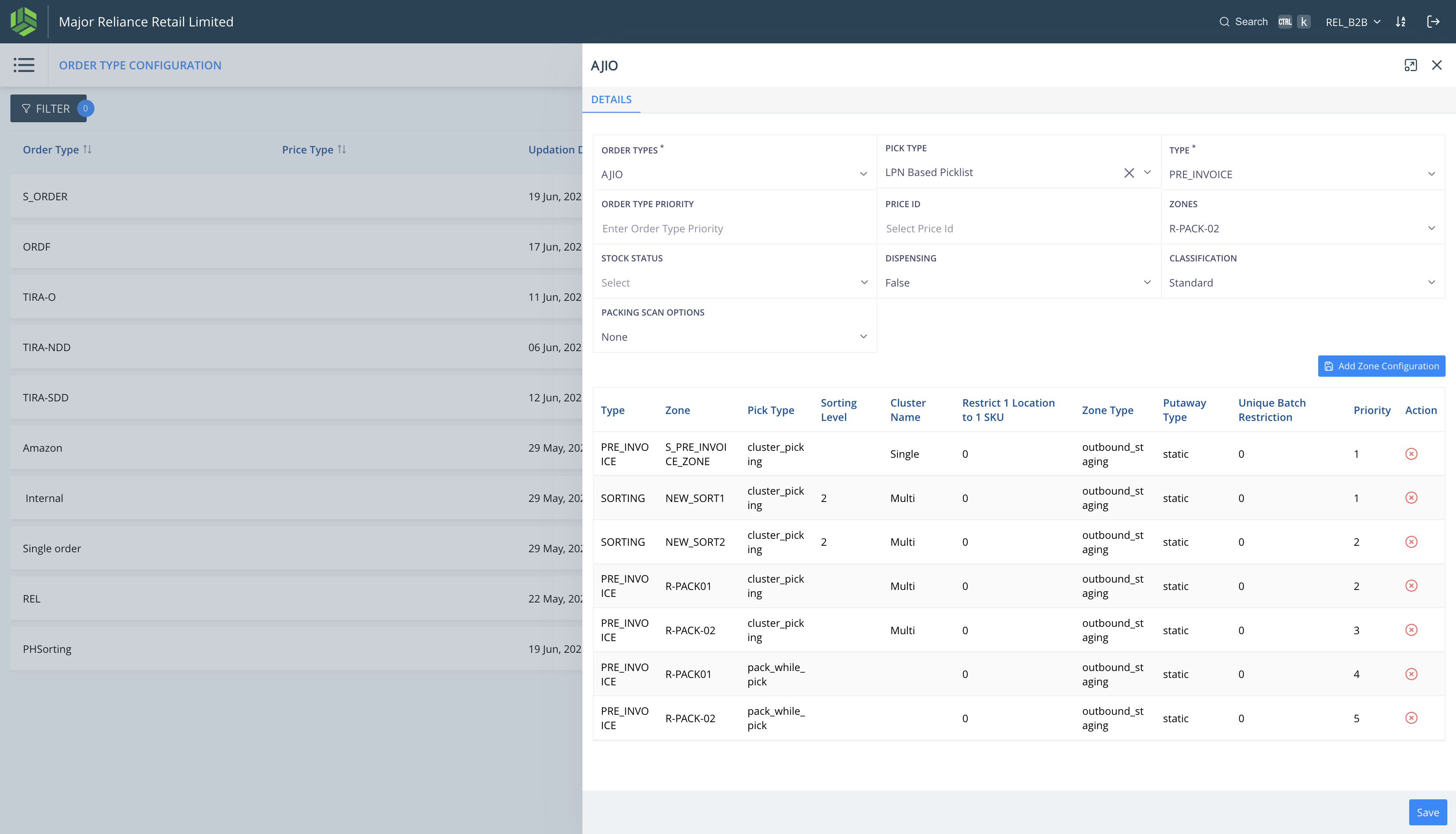1456x834 pixels.
Task: Click the search magnifier icon
Action: pos(1224,22)
